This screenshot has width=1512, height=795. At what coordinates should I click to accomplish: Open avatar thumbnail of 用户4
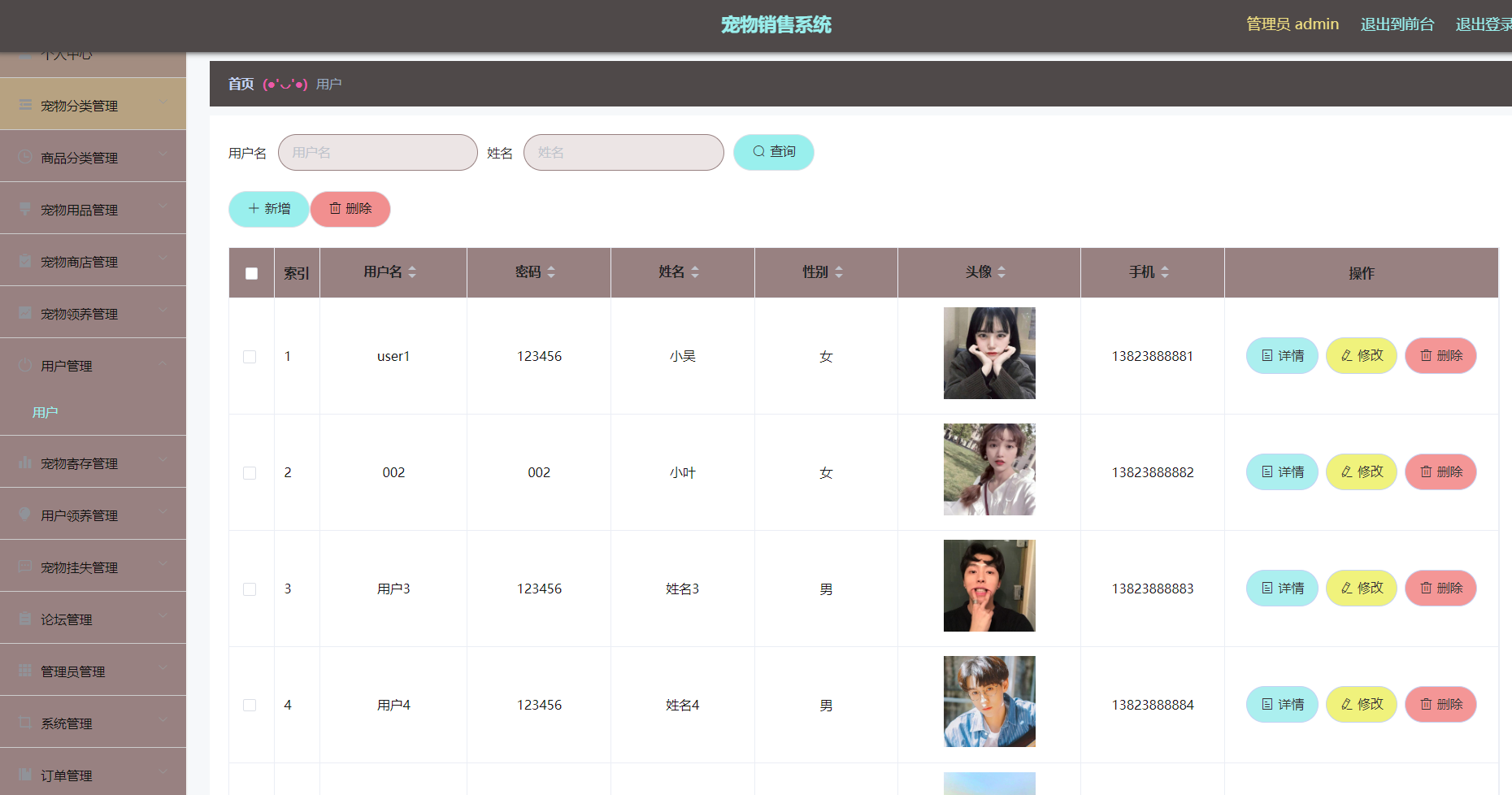989,702
